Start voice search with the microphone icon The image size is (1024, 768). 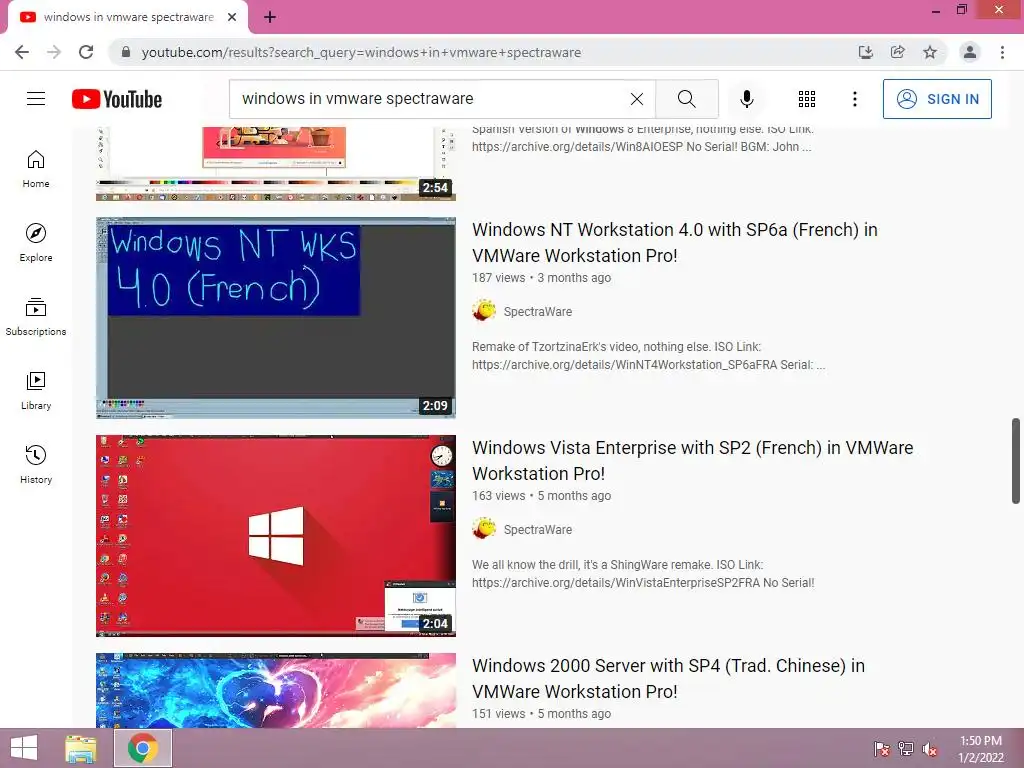746,99
